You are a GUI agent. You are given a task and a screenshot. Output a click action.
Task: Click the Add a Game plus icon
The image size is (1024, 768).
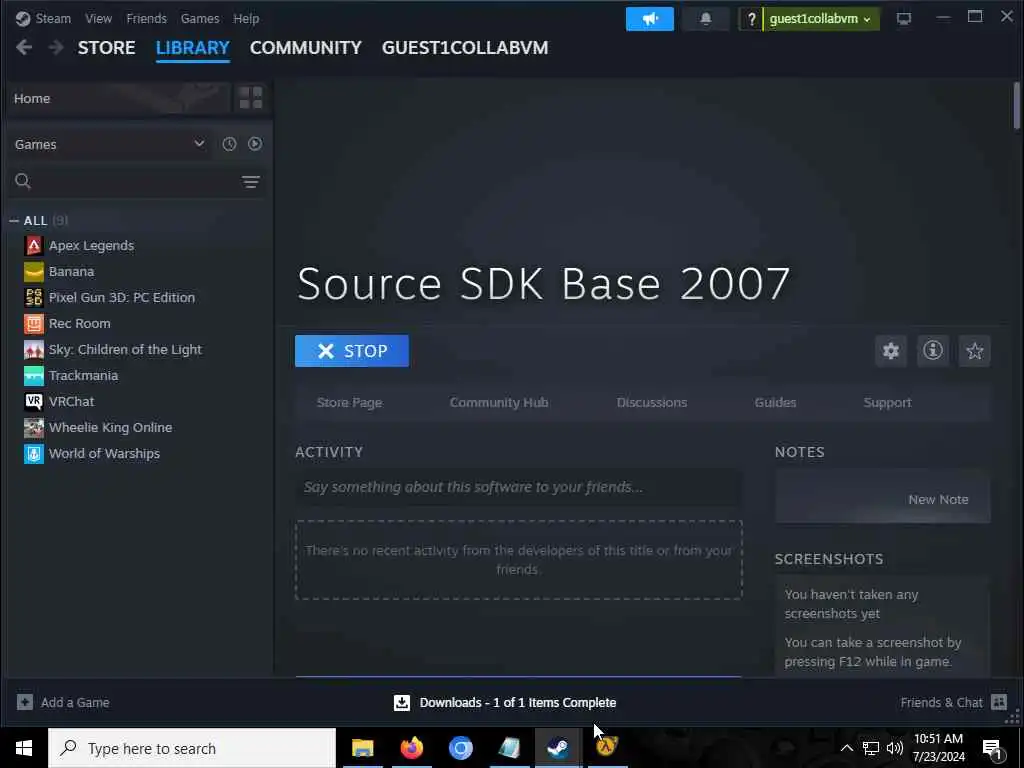25,702
